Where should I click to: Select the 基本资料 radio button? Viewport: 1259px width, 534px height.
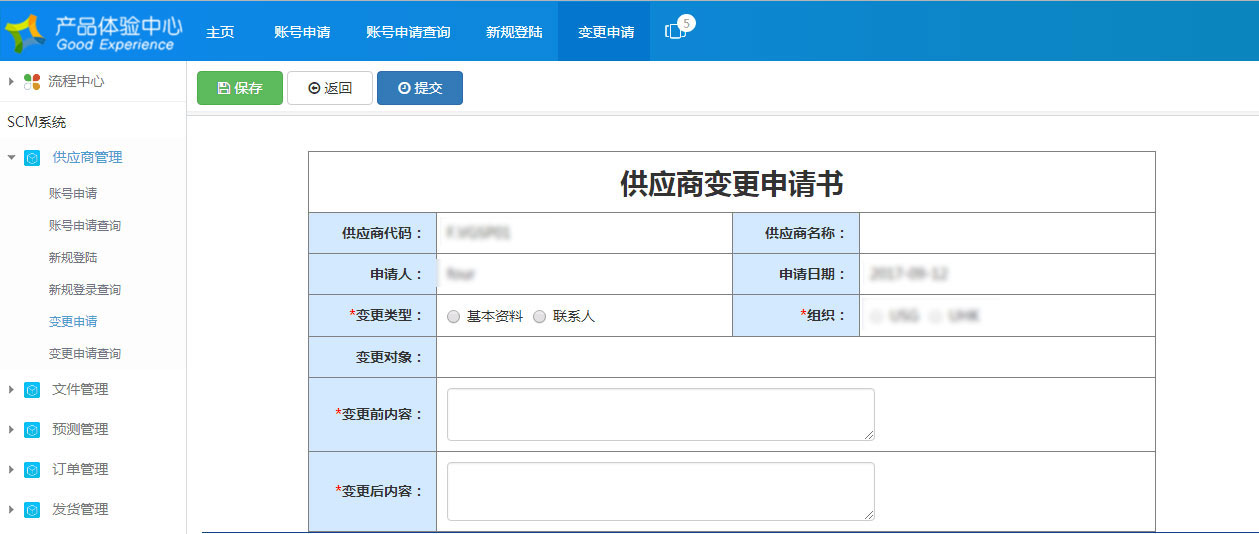coord(454,316)
